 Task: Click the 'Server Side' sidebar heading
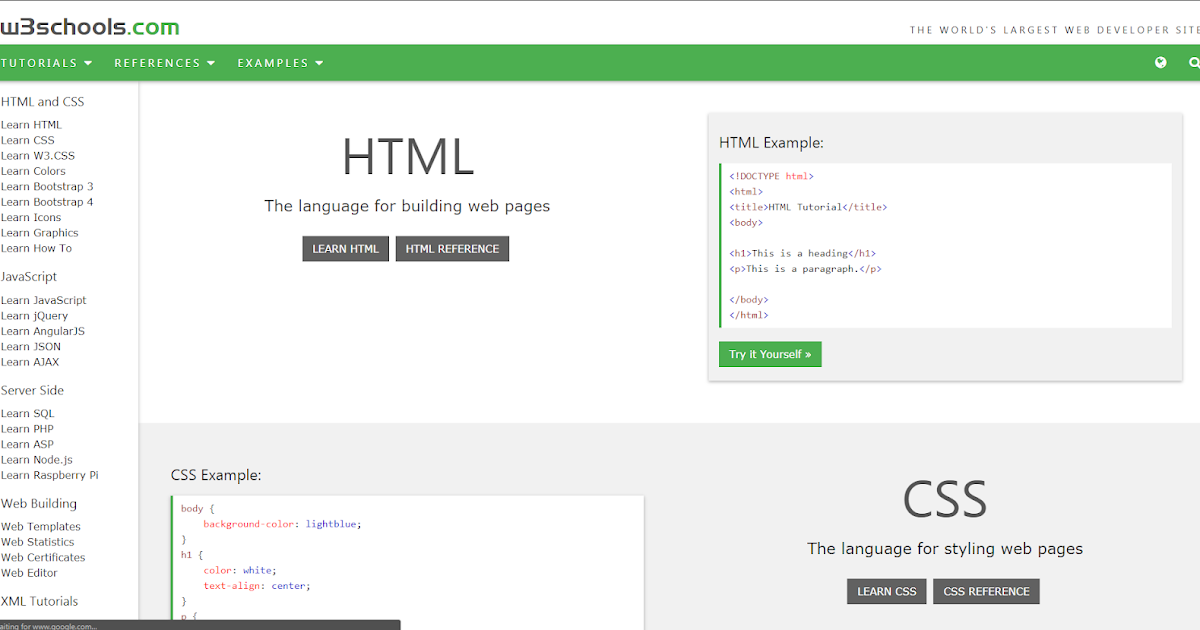(x=32, y=391)
